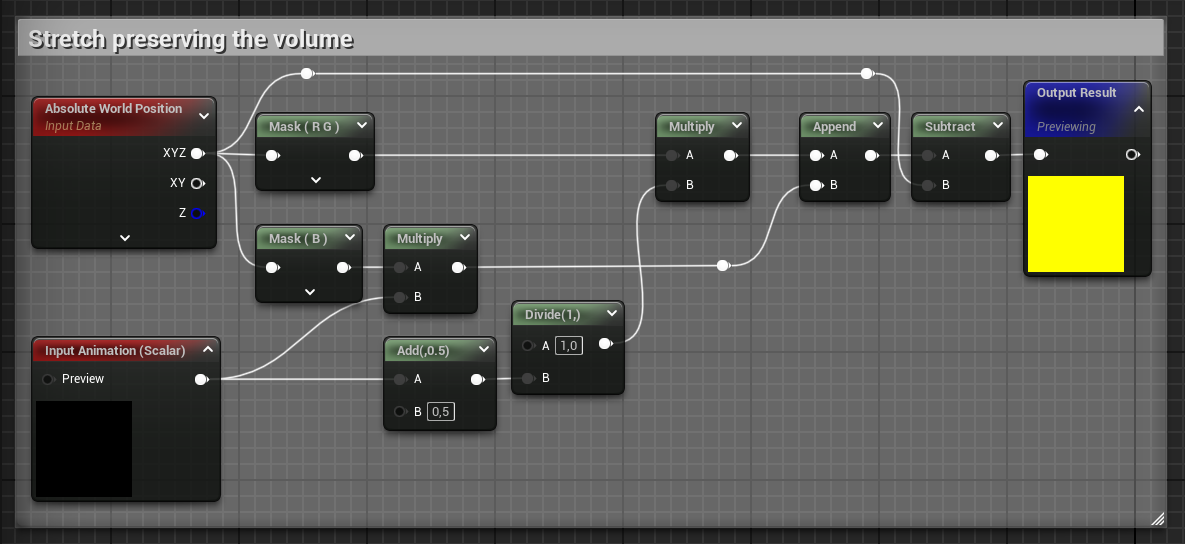
Task: Click the output pin of Divide node
Action: pos(605,344)
